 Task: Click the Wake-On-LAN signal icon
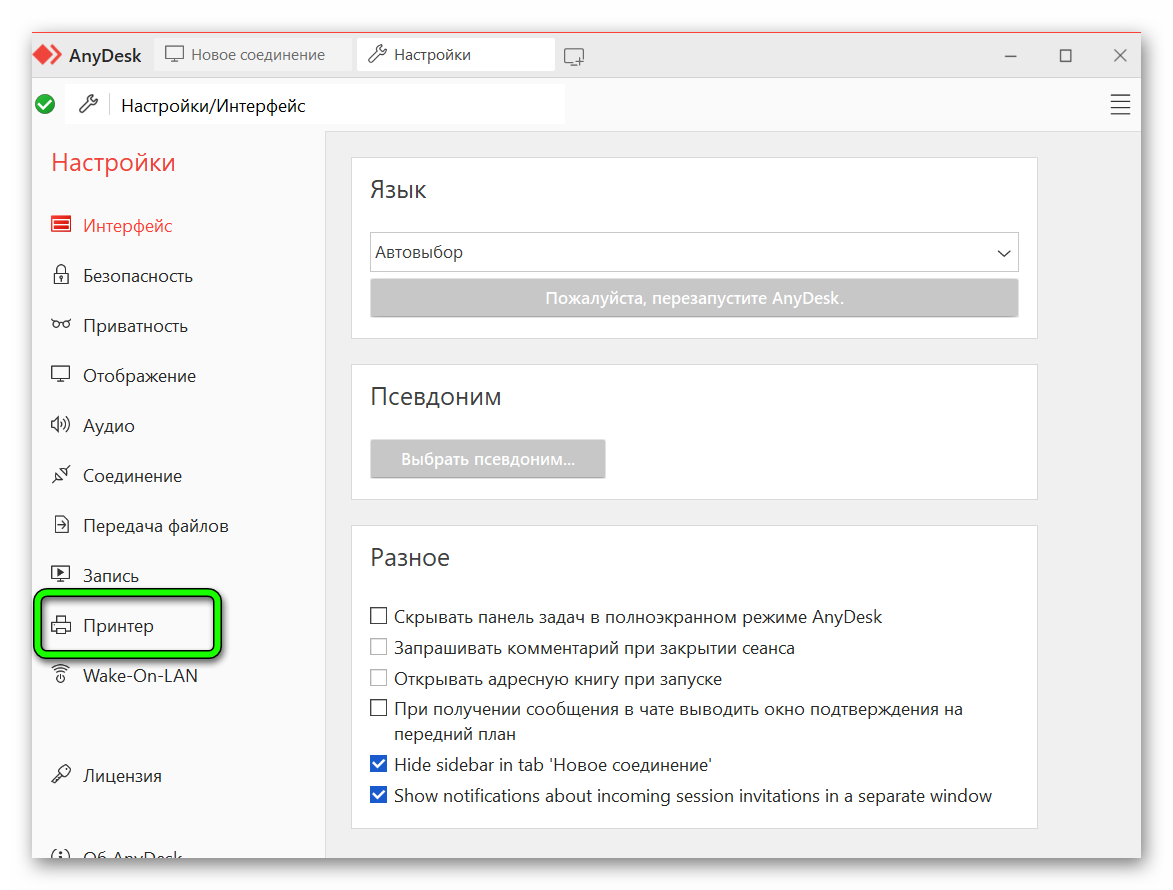(61, 674)
